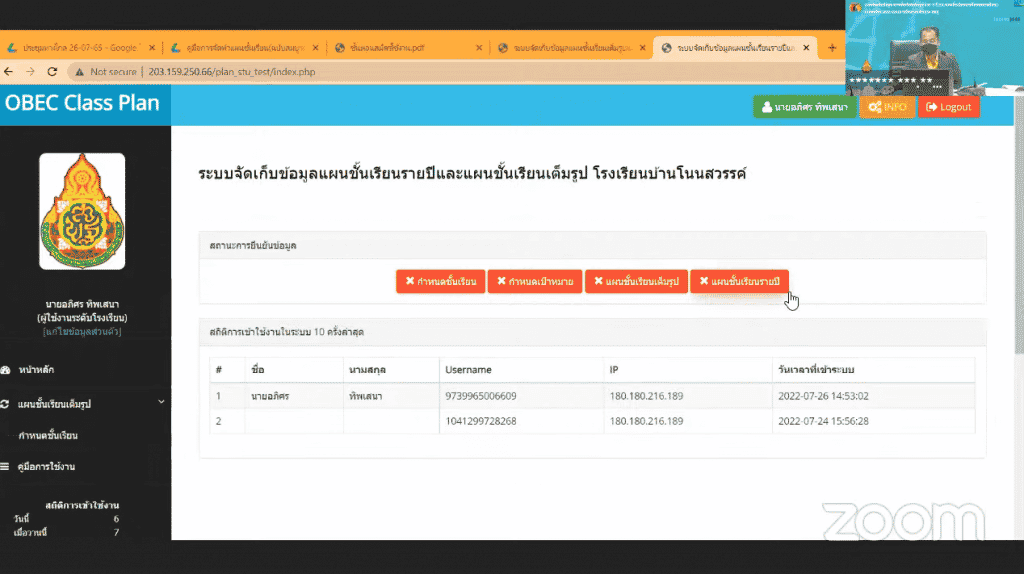
Task: Click the dashboard icon beside หน้าหลัก
Action: 6,370
